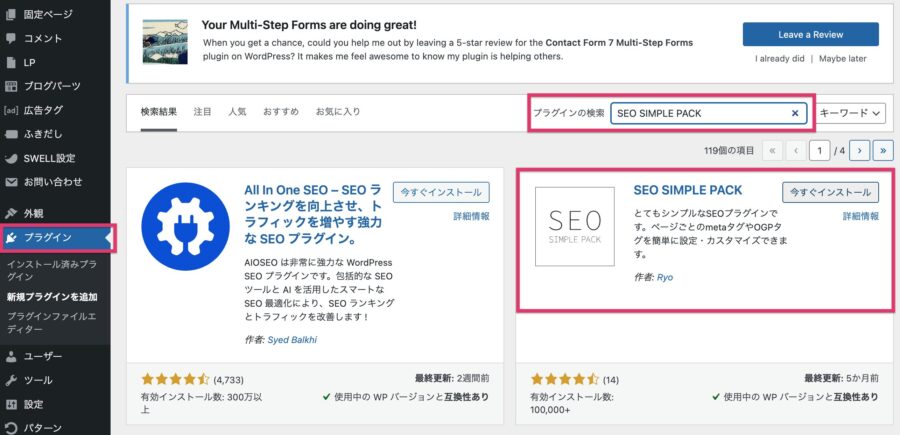
Task: Click the お問い合わせ envelope icon
Action: pyautogui.click(x=10, y=182)
